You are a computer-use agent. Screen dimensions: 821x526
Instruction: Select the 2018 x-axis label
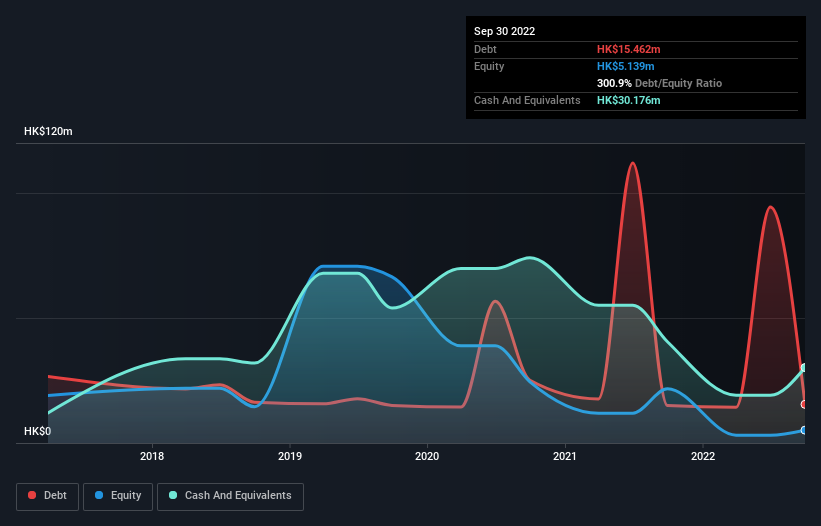[x=152, y=456]
